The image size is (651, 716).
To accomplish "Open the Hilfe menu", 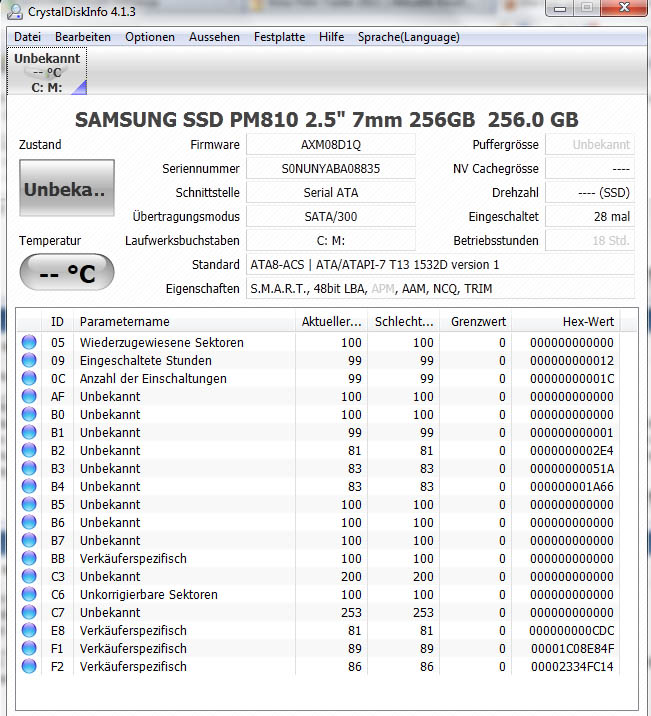I will (x=331, y=37).
